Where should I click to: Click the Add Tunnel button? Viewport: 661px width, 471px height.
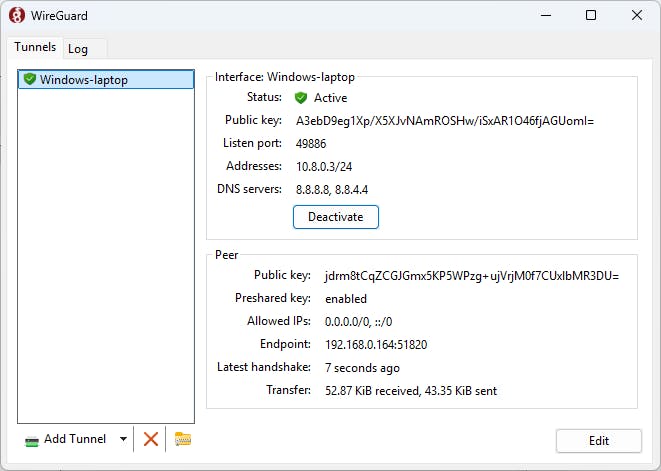tap(66, 439)
